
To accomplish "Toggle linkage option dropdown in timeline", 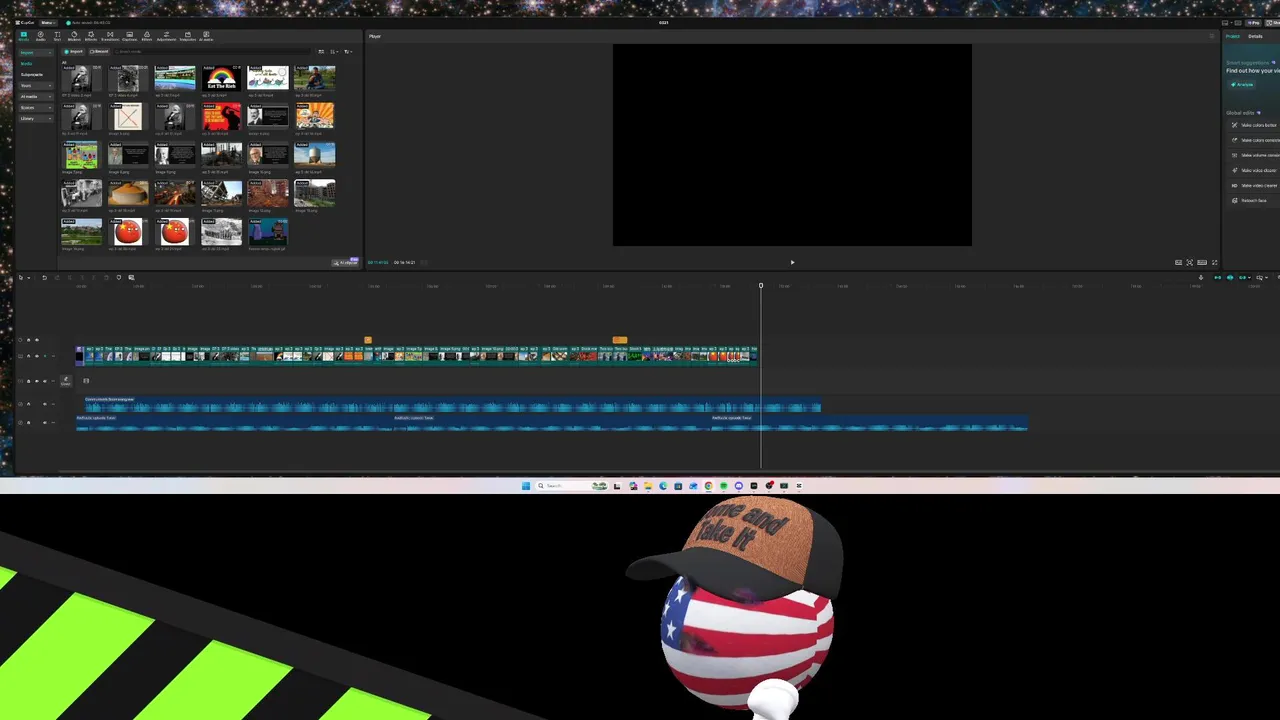I will 1243,277.
